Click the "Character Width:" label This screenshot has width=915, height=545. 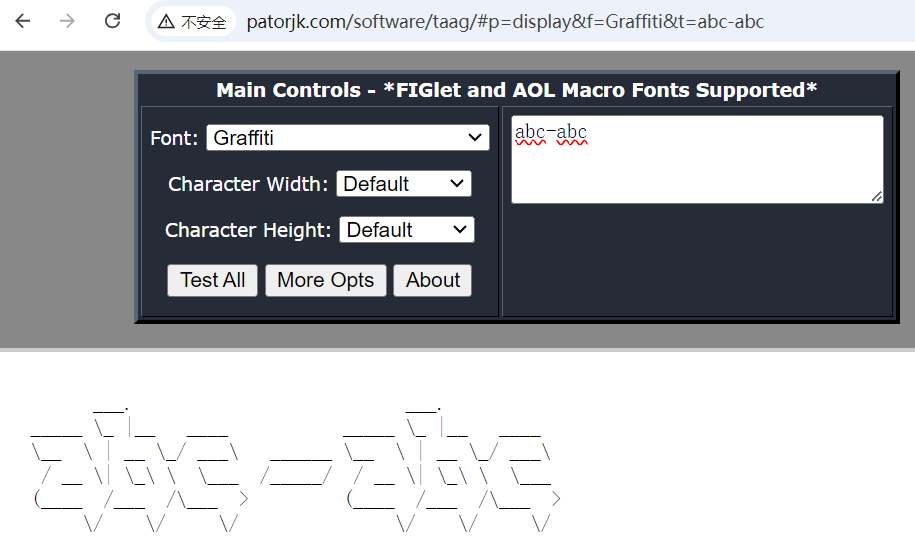click(248, 184)
